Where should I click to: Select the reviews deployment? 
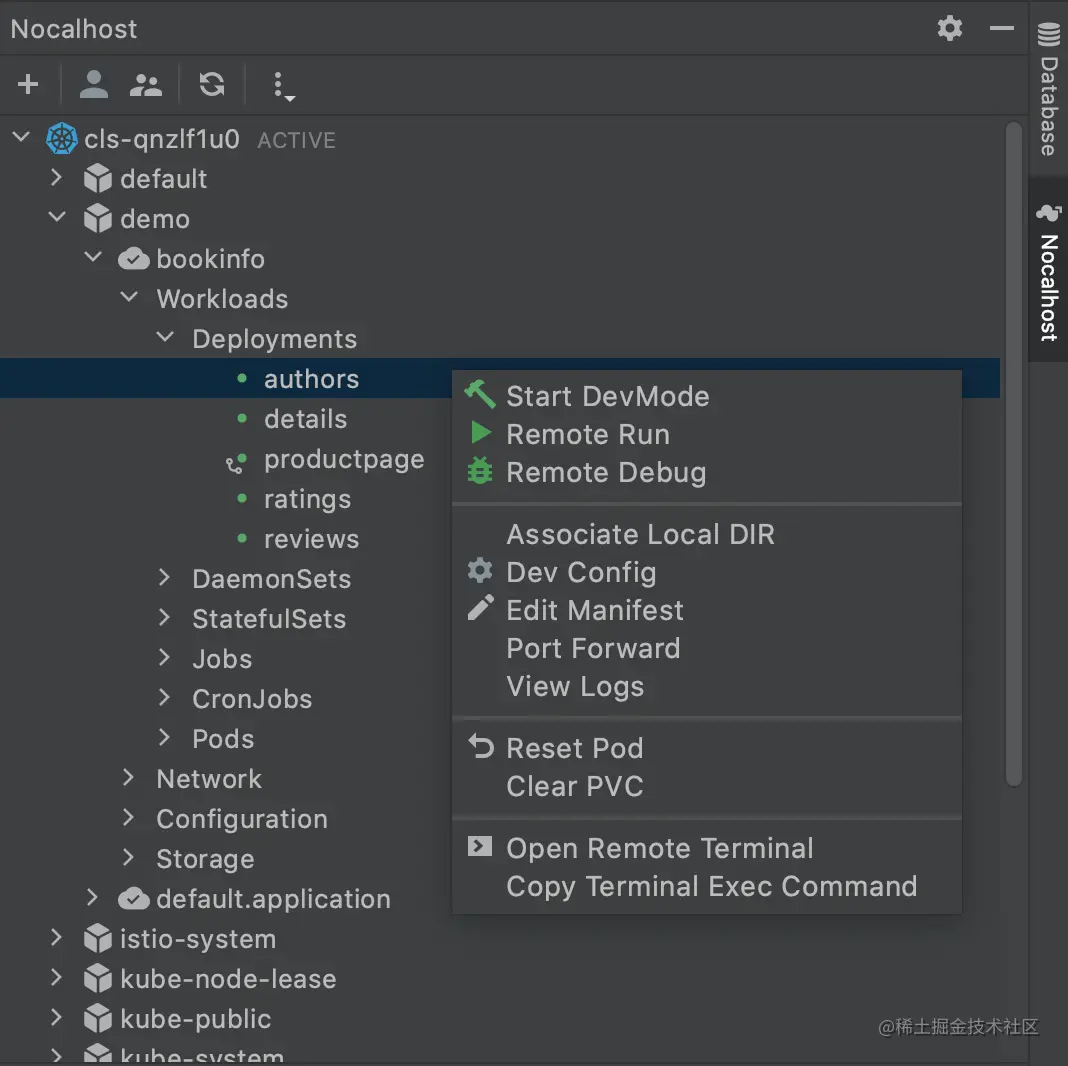pyautogui.click(x=311, y=539)
